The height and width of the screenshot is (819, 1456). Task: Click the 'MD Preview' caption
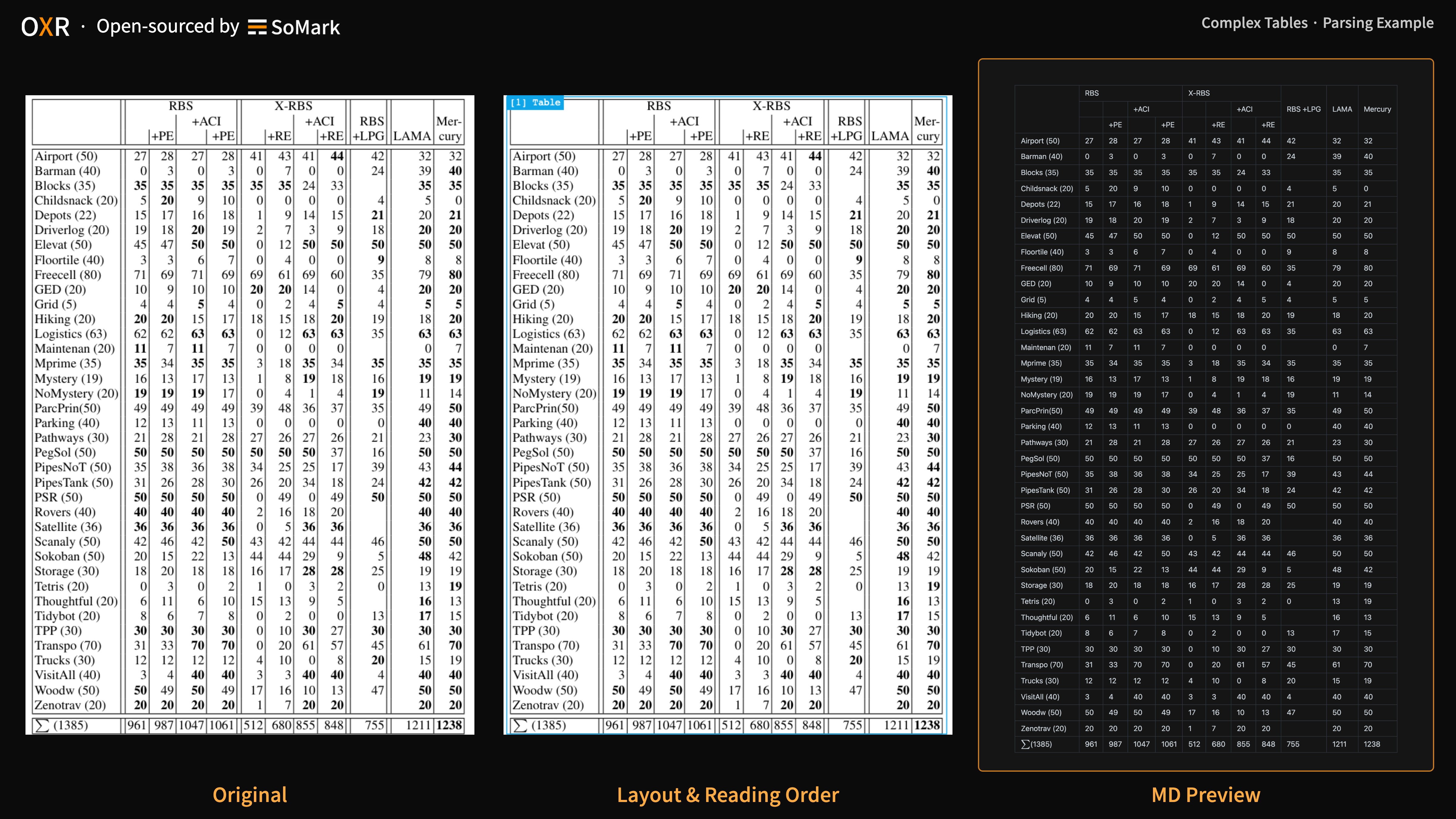[x=1206, y=795]
